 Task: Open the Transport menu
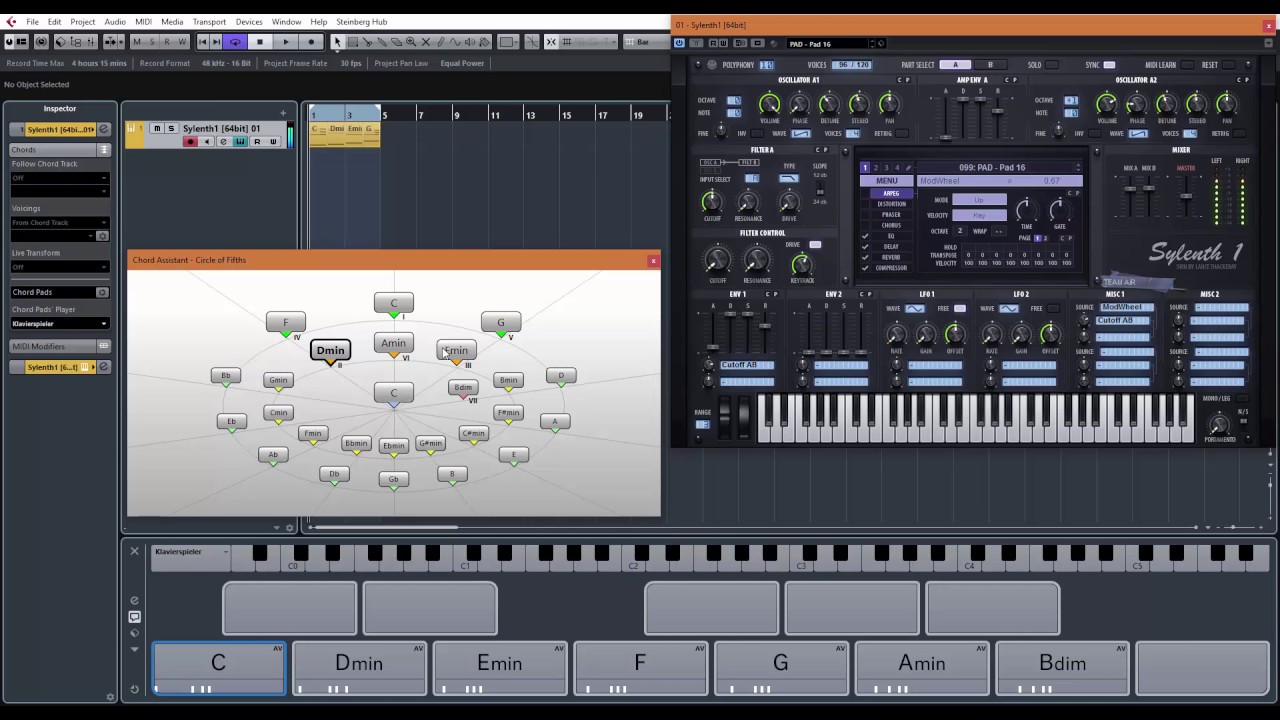pyautogui.click(x=209, y=22)
